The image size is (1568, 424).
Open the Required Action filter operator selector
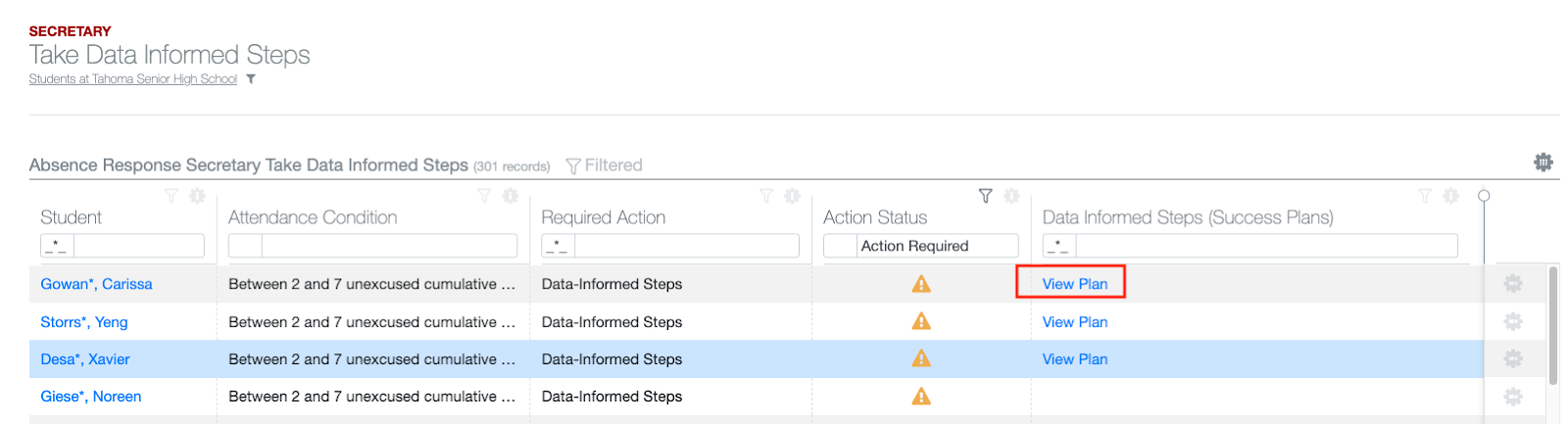(x=558, y=246)
